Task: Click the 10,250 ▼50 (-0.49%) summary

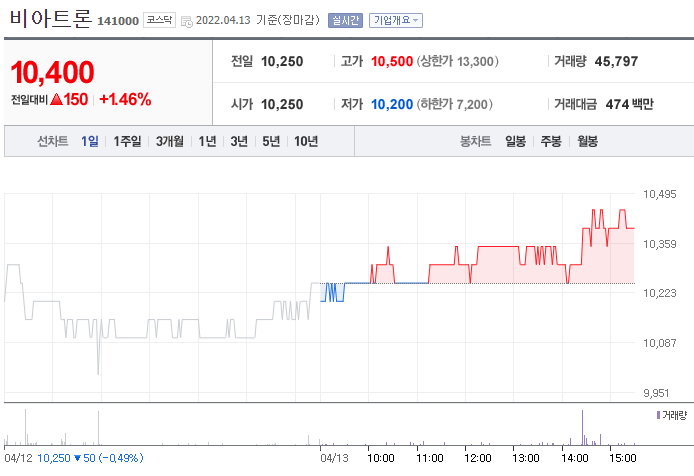Action: [90, 458]
